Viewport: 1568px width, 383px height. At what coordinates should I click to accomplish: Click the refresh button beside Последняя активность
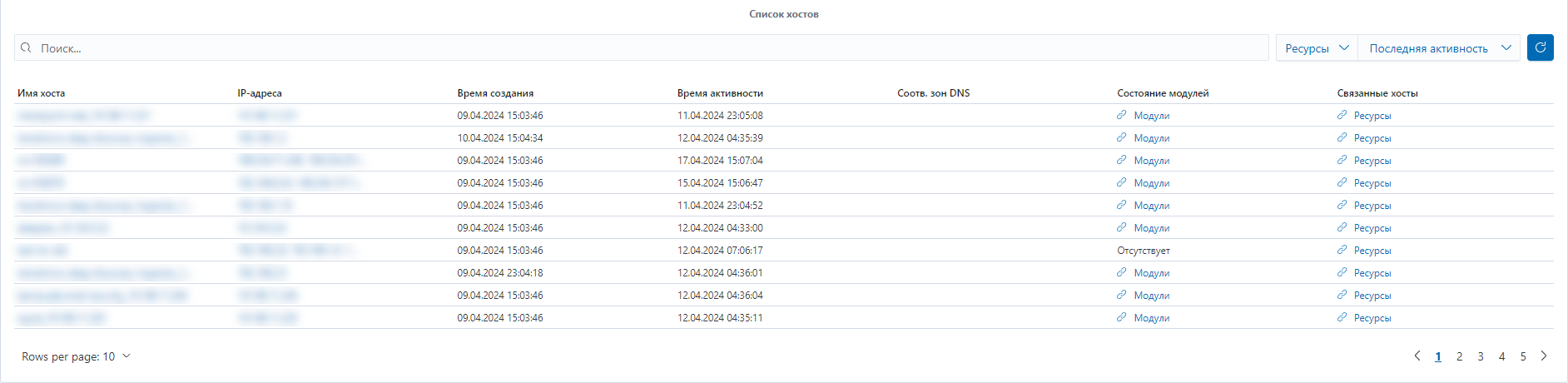(1540, 47)
